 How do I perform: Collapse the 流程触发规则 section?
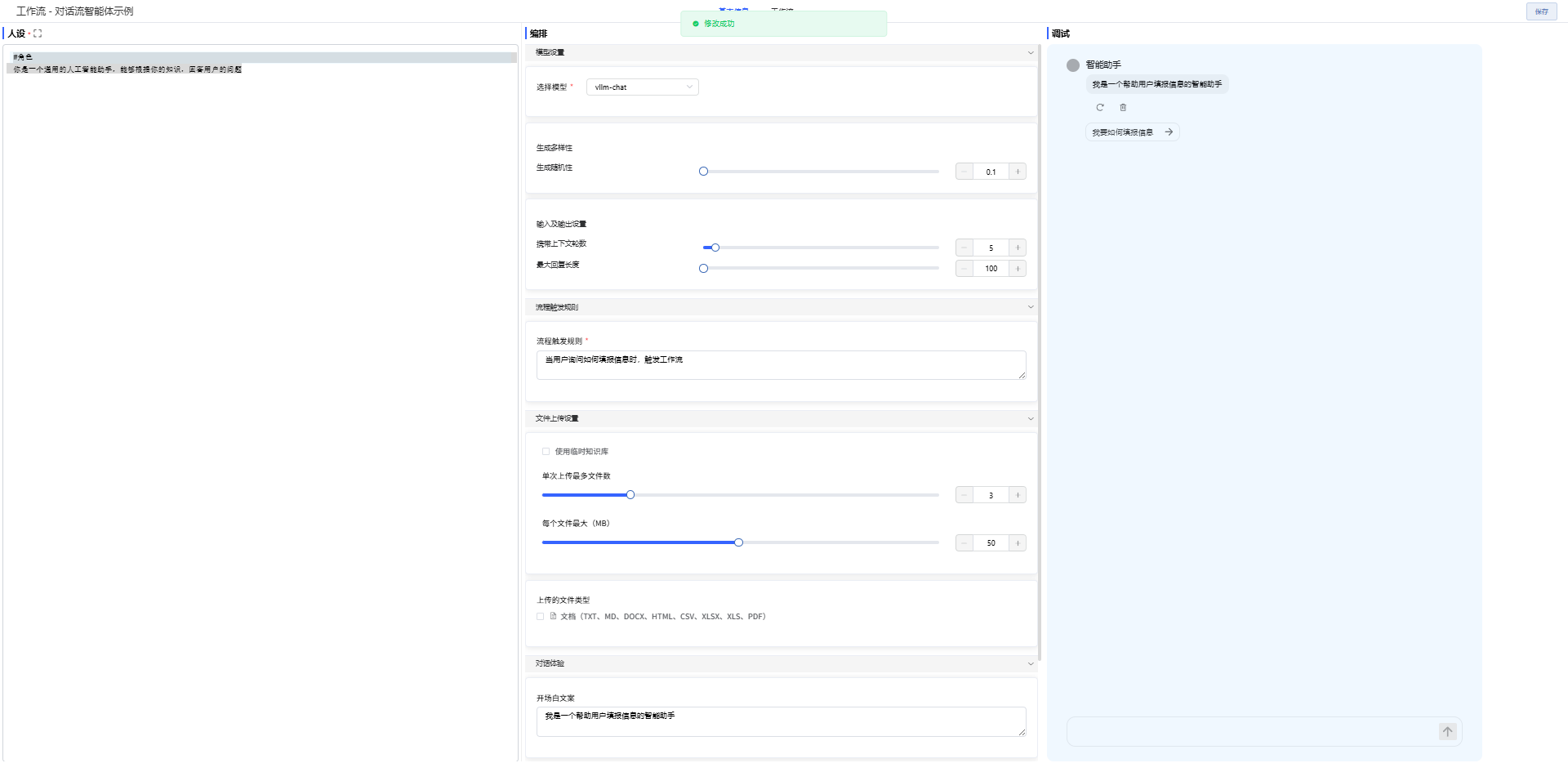pos(1030,307)
